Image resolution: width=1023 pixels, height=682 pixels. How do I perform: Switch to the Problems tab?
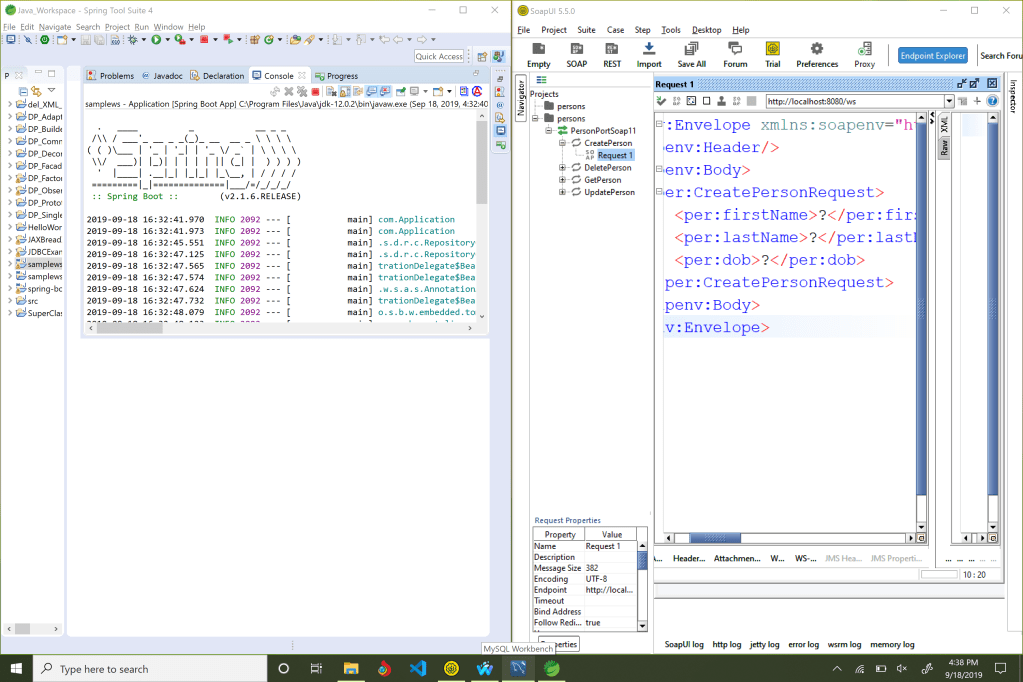pyautogui.click(x=110, y=76)
